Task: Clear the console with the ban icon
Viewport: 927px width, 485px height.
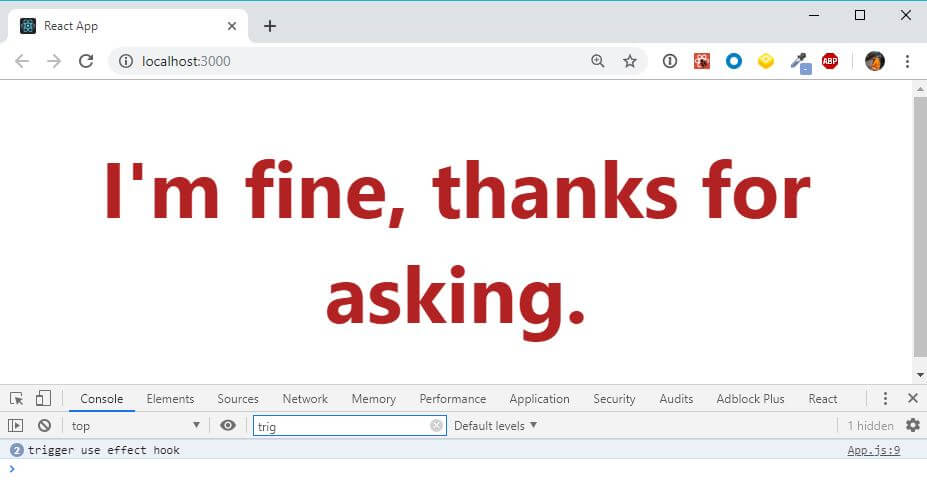Action: click(x=44, y=425)
